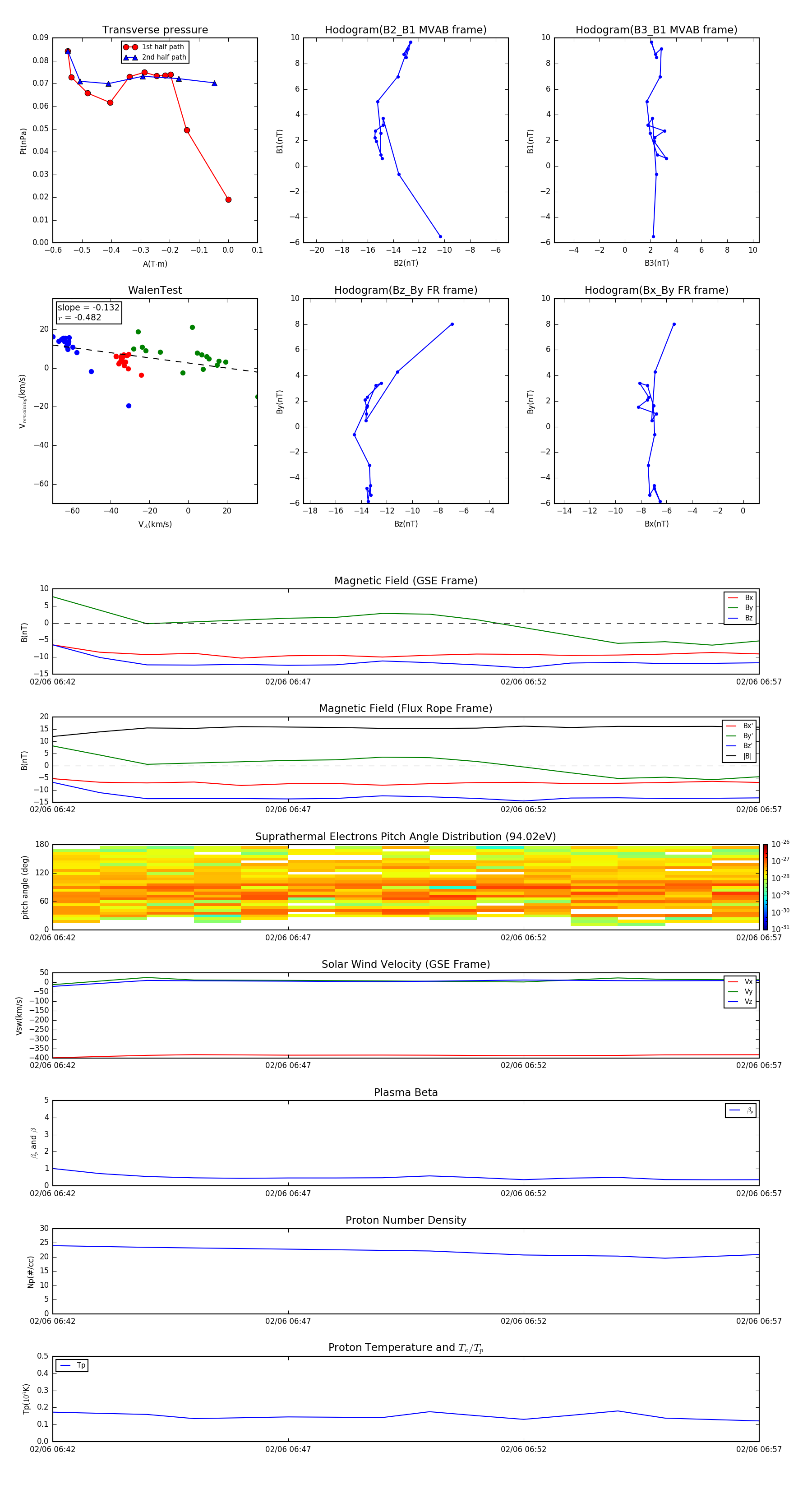Click the "WalenTest" plot title
Image resolution: width=812 pixels, height=1489 pixels.
(x=155, y=290)
